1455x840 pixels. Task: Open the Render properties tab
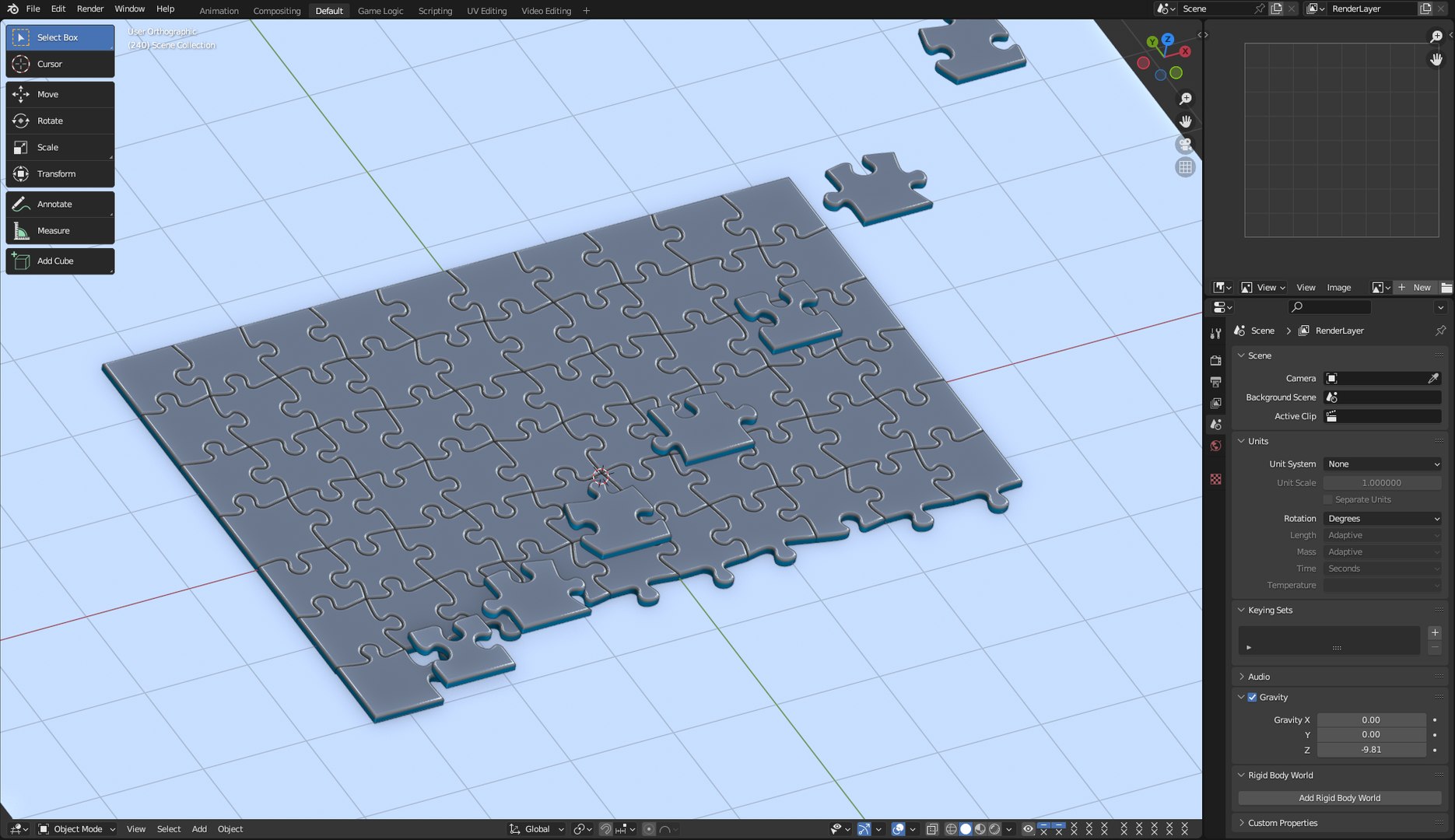click(1215, 360)
